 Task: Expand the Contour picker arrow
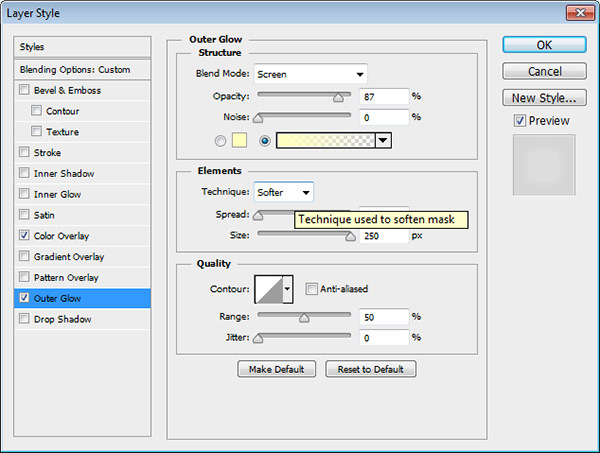pyautogui.click(x=288, y=290)
